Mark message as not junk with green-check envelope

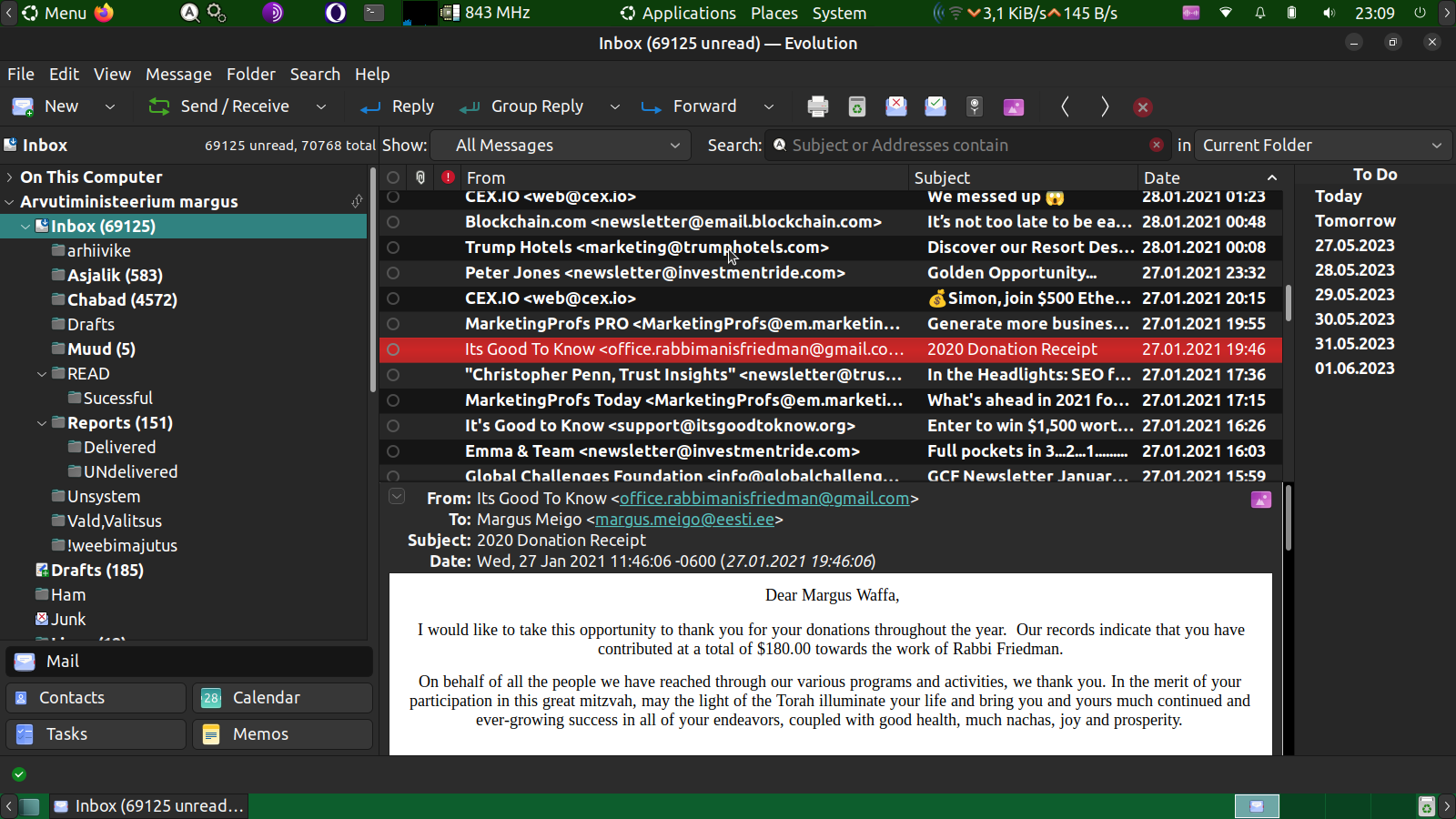[935, 106]
